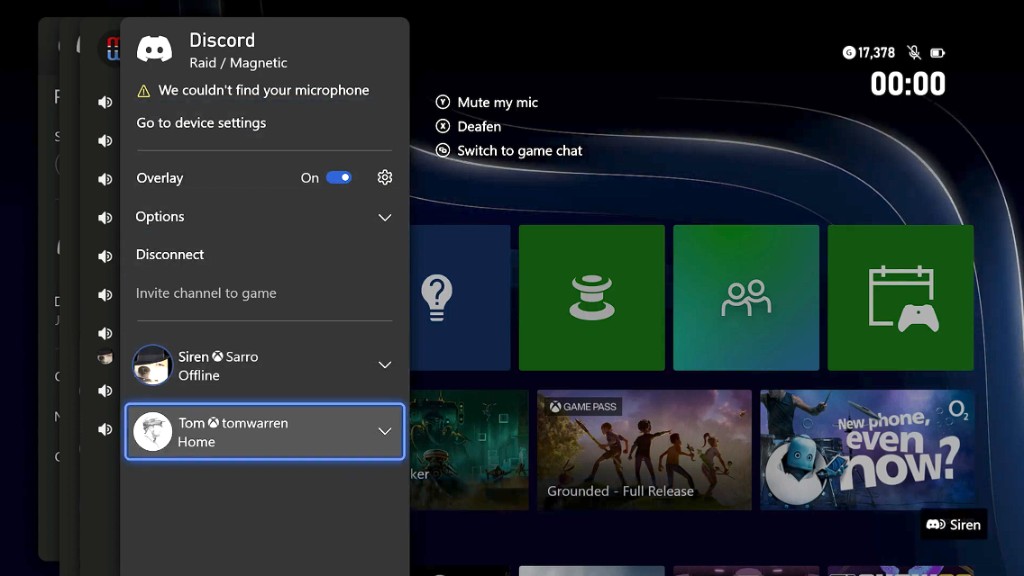Click the Discord Siren speaking overlay badge
1024x576 pixels.
point(953,524)
